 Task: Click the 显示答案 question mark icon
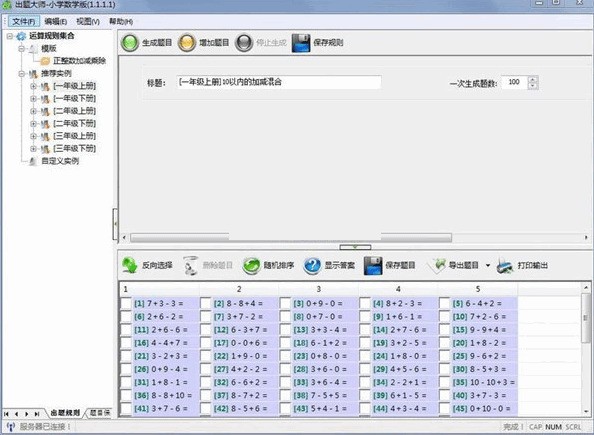click(313, 265)
